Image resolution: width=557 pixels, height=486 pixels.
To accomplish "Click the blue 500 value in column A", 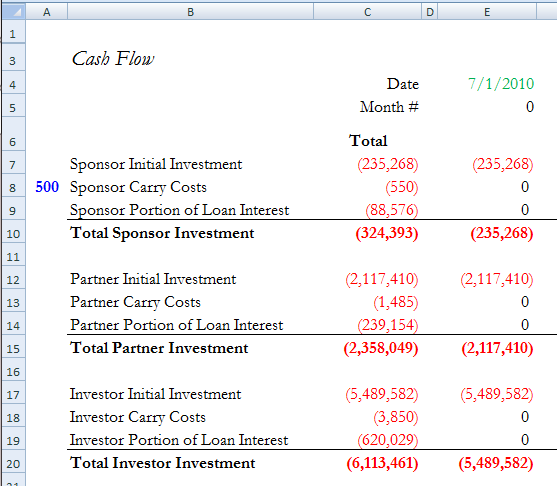I will (47, 187).
